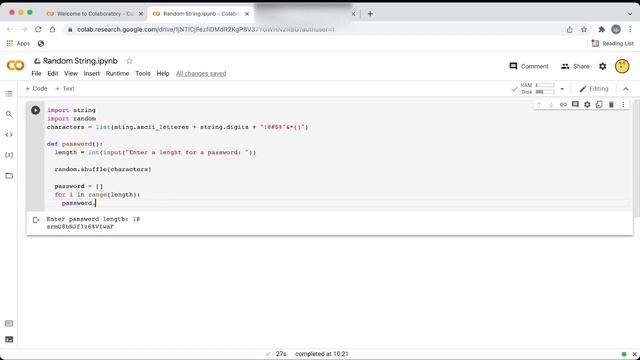Open the code snippets panel

(9, 135)
